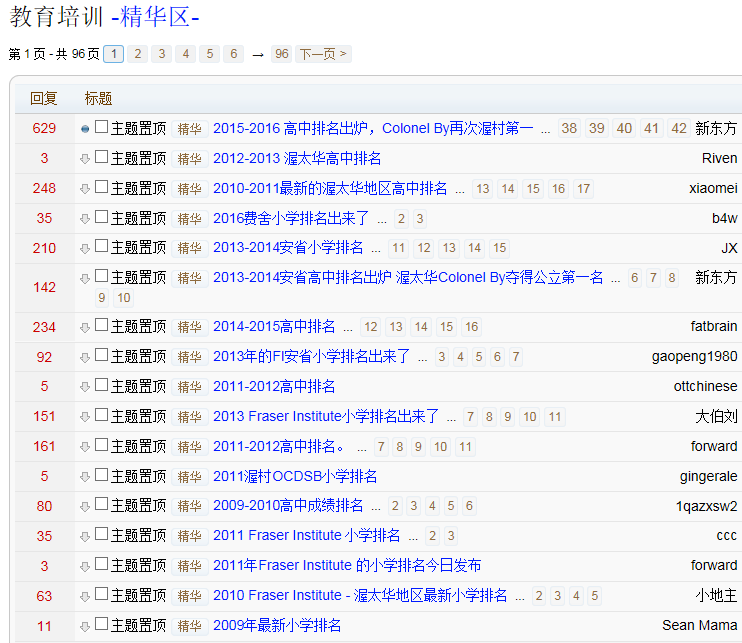The image size is (742, 643).
Task: Click the arrow icon for the 2011年Fraser Institute 的小学排名今日发布 thread
Action: 85,567
